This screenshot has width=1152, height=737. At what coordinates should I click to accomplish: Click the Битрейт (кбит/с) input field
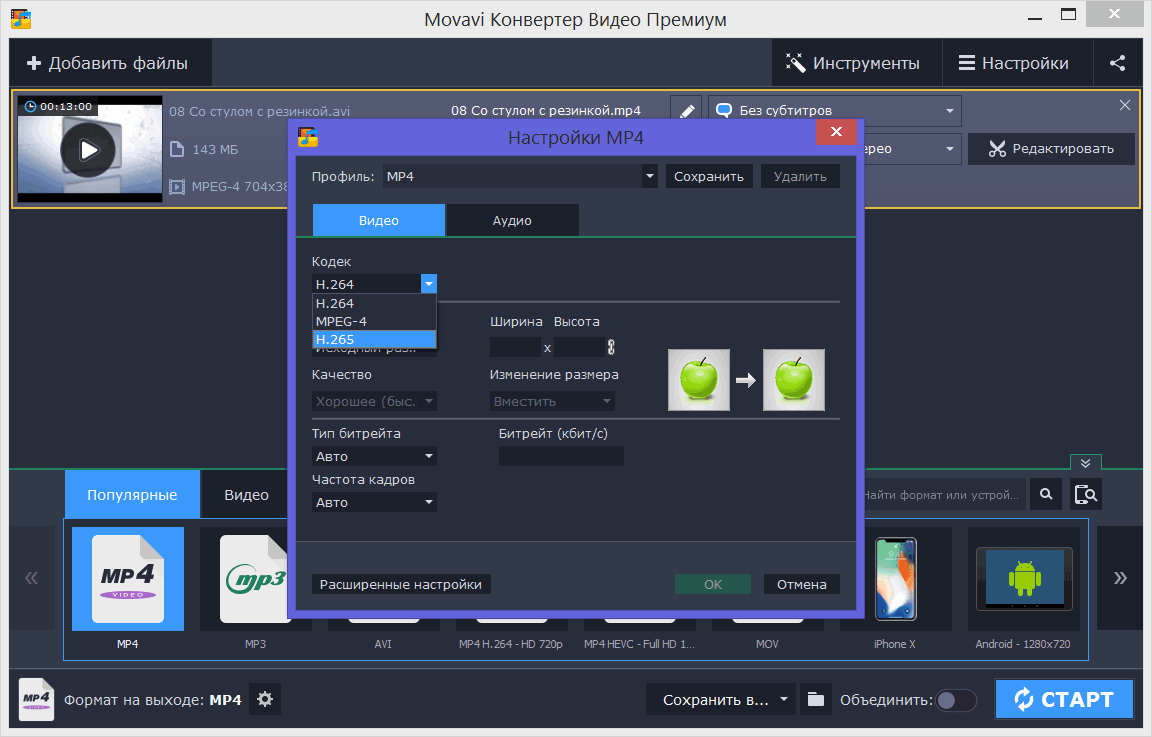pos(561,456)
